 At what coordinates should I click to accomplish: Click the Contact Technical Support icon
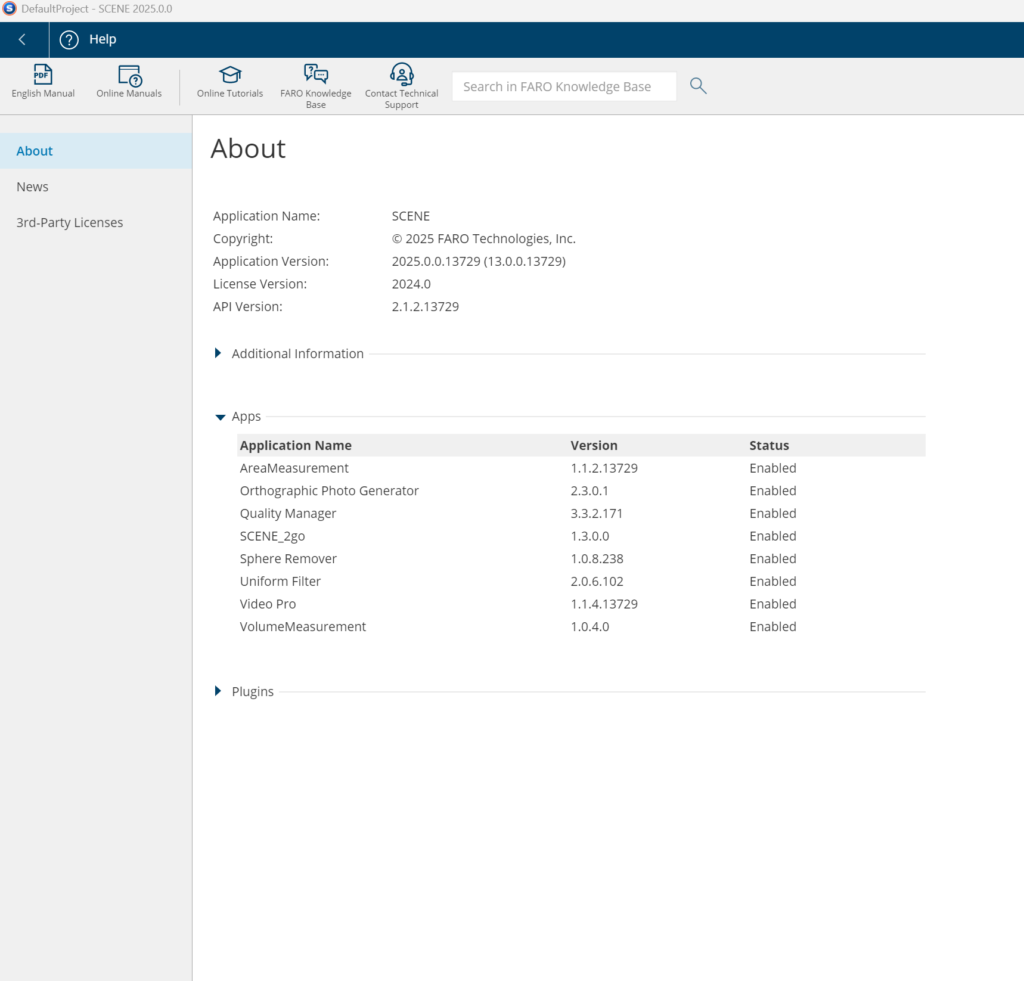click(x=401, y=74)
